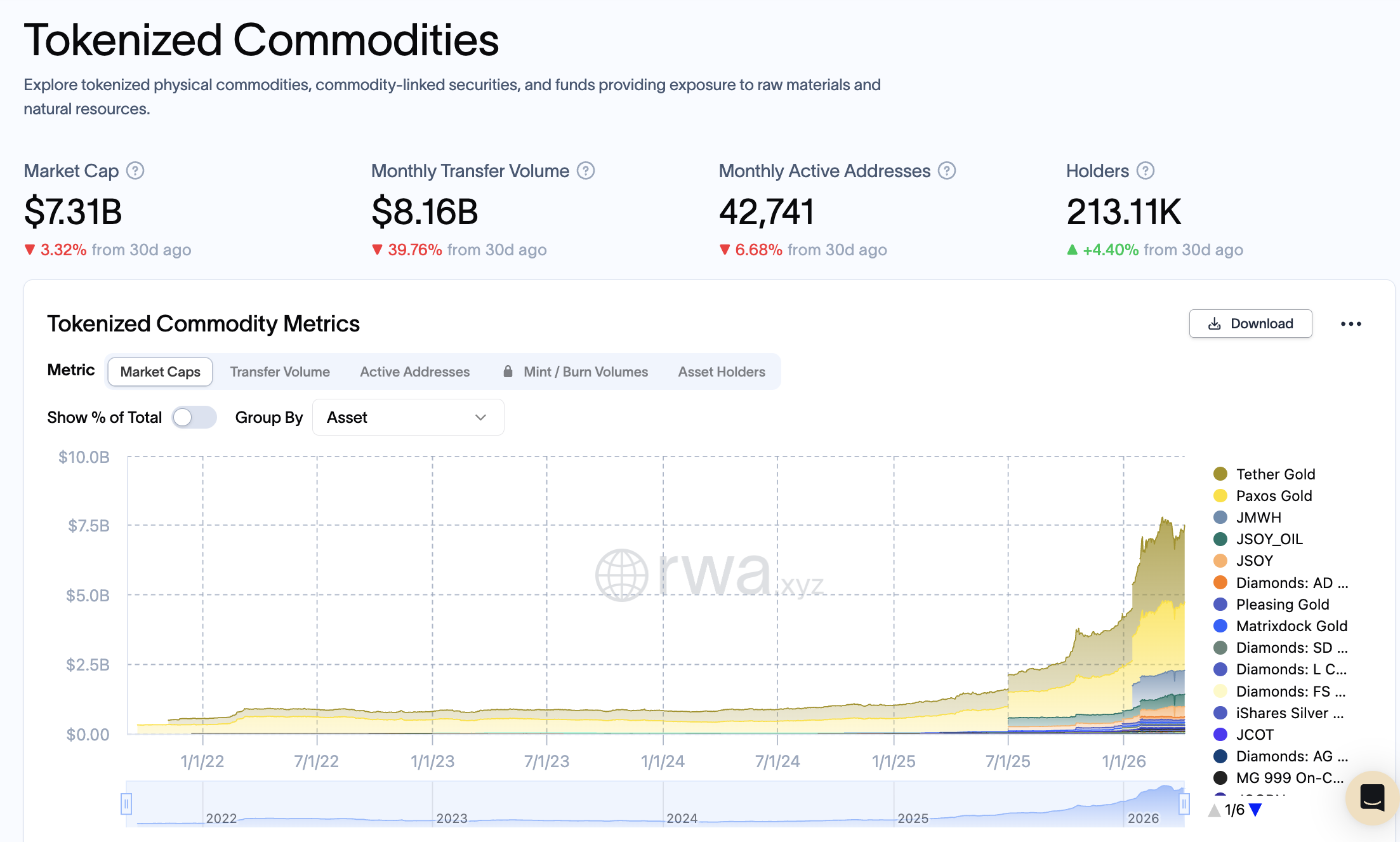Toggle Show % of Total switch
This screenshot has width=1400, height=842.
pos(194,417)
